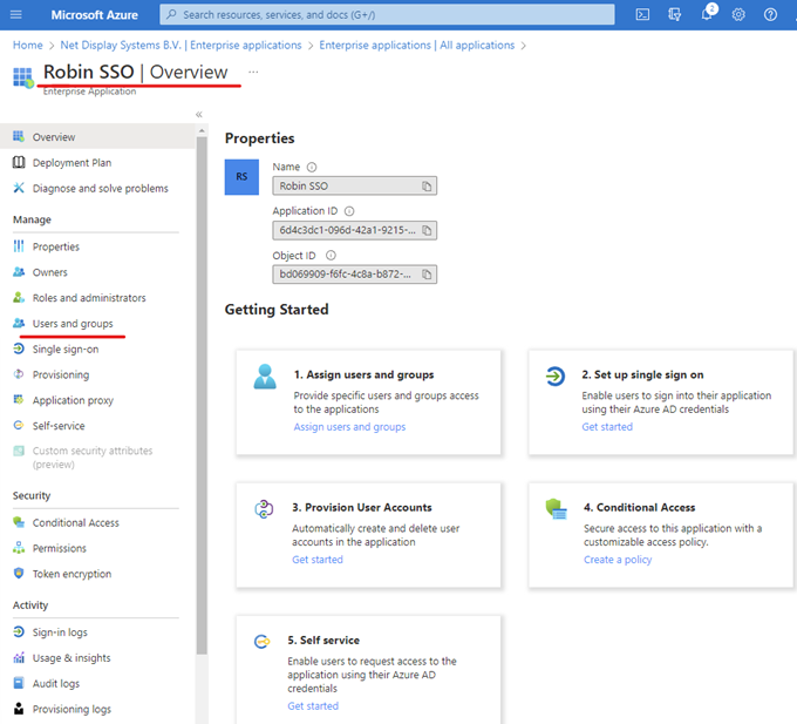The width and height of the screenshot is (798, 724).
Task: Click the scrollbar up arrow in side menu
Action: tap(202, 131)
